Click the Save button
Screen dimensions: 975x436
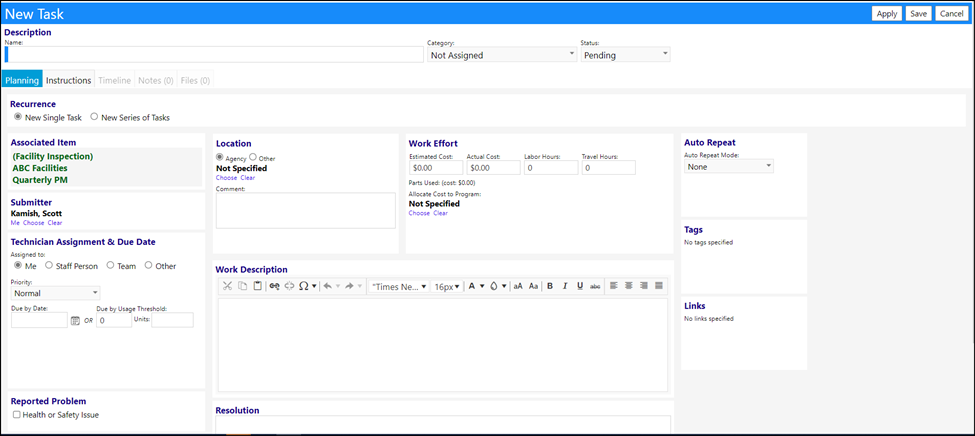918,14
